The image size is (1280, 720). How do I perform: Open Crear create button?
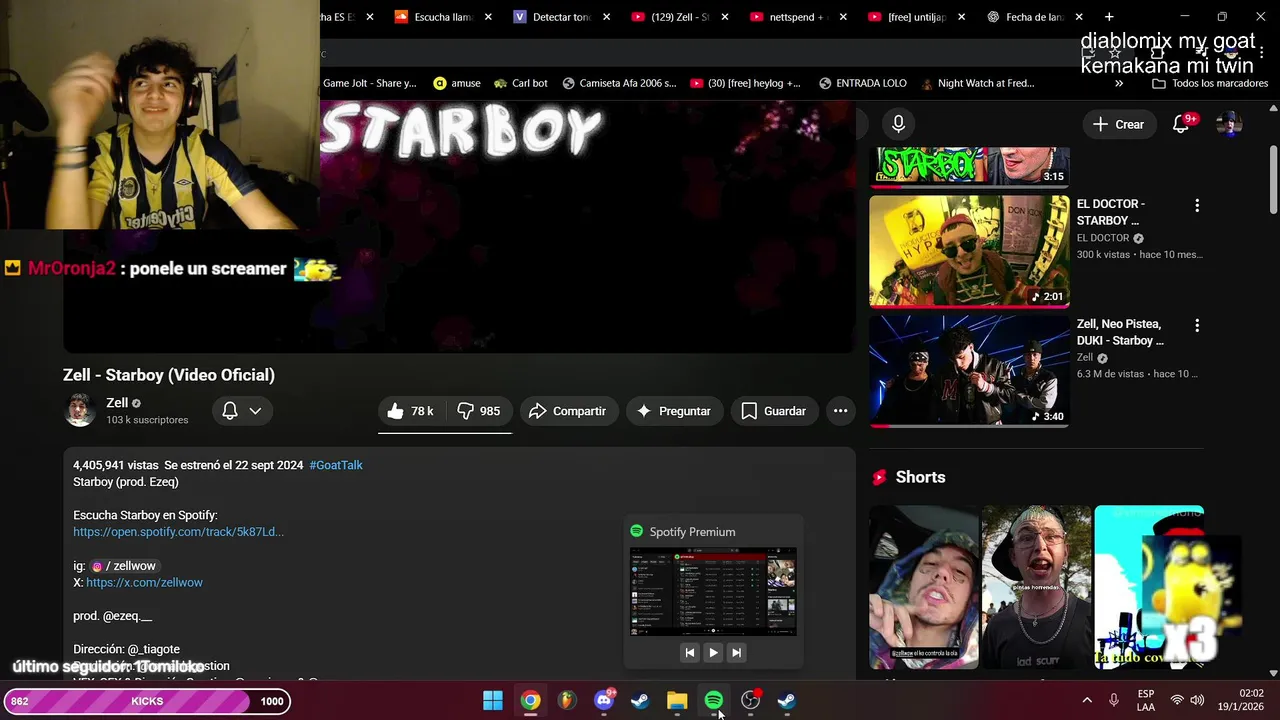1119,124
